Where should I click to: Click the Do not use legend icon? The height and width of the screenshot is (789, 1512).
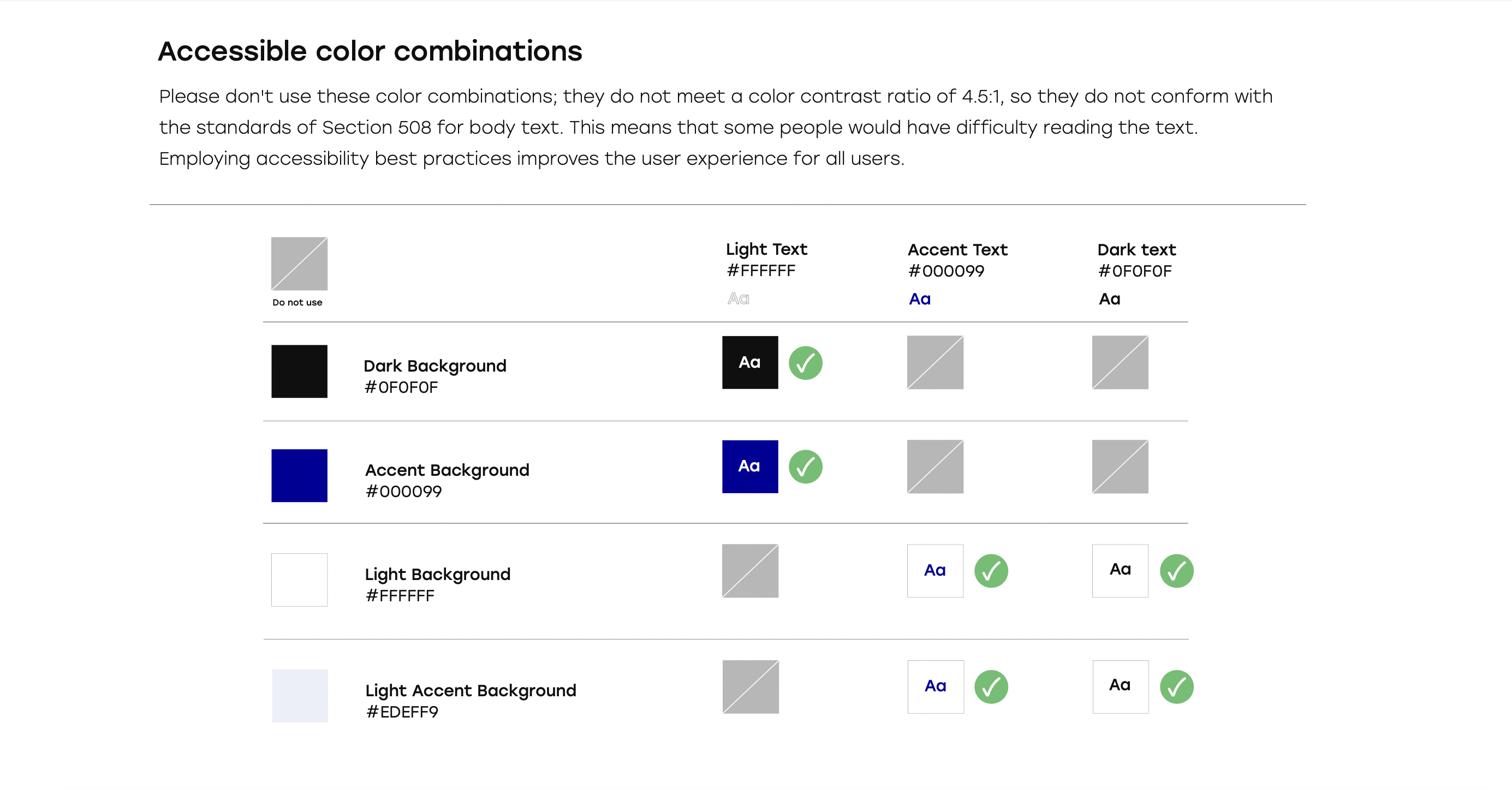tap(299, 264)
